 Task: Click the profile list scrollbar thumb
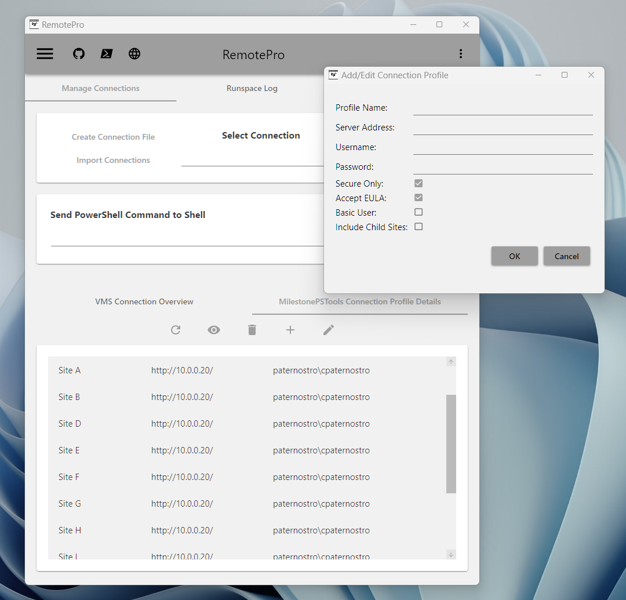[451, 444]
